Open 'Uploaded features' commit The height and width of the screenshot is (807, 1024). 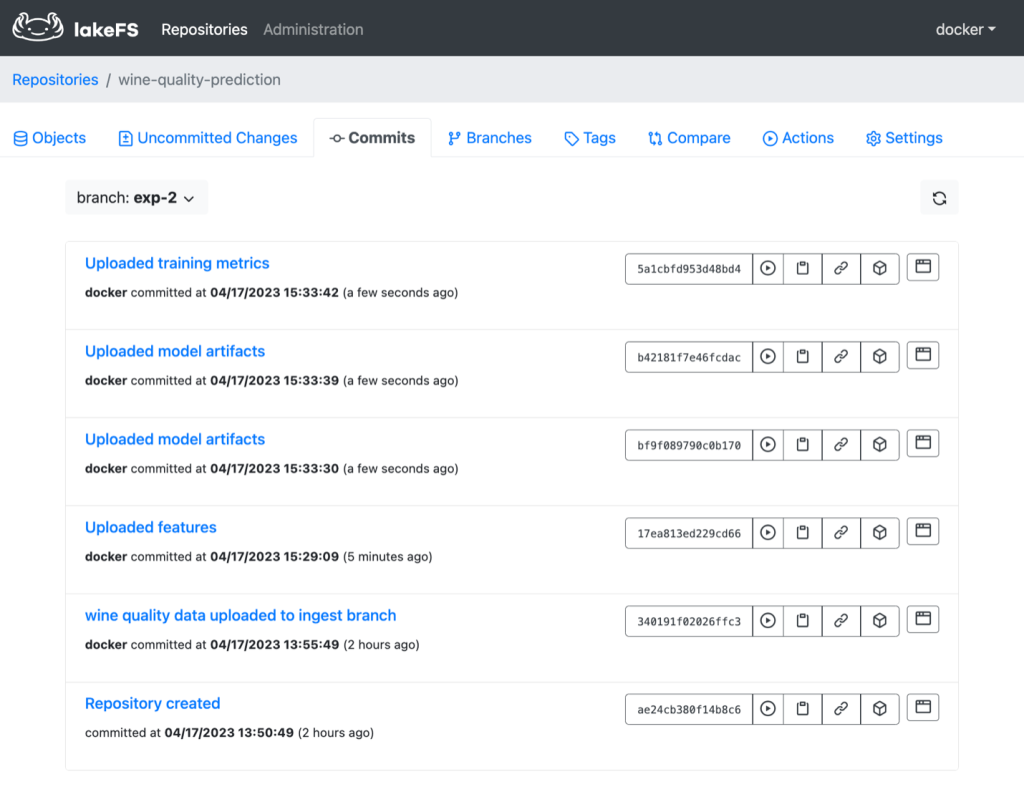[151, 528]
